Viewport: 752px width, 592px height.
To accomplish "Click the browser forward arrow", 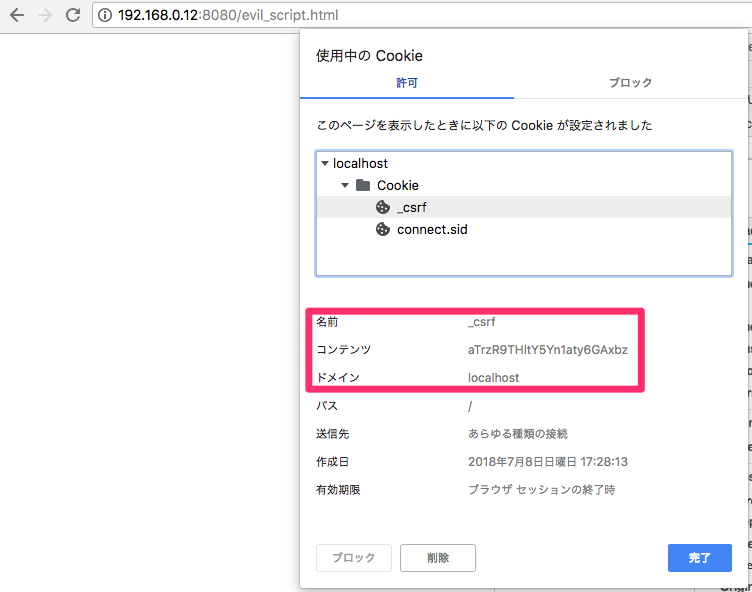I will [45, 15].
